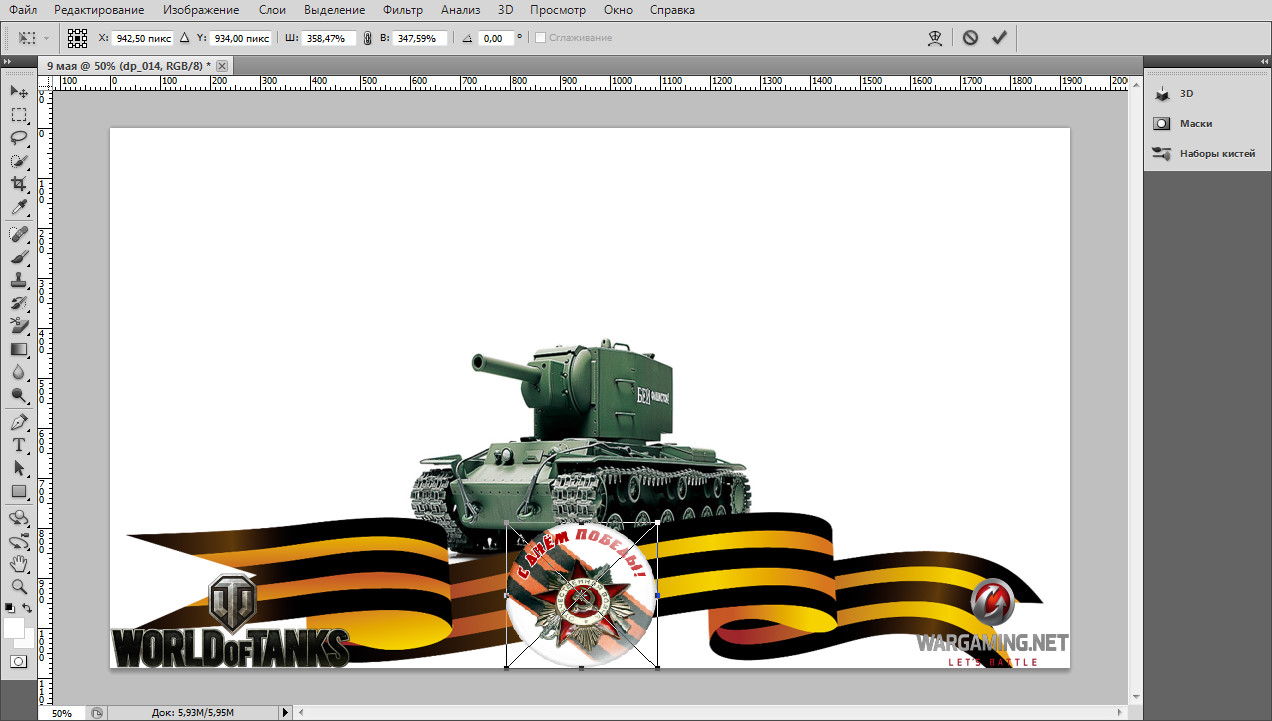Image resolution: width=1272 pixels, height=721 pixels.
Task: Toggle relative positioning triangle for reference point
Action: pyautogui.click(x=184, y=38)
